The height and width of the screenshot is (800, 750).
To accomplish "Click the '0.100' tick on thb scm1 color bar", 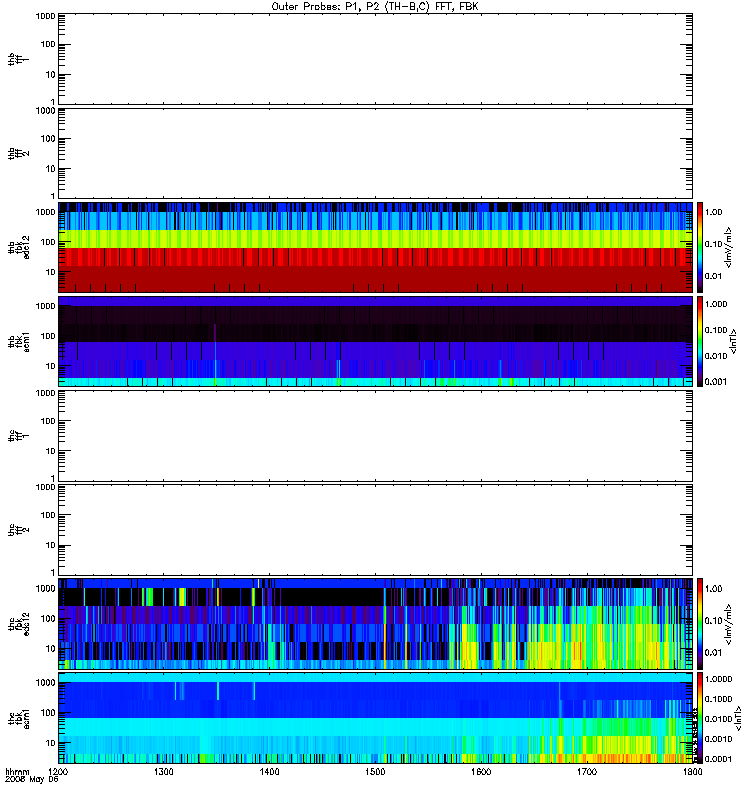I will tap(715, 330).
